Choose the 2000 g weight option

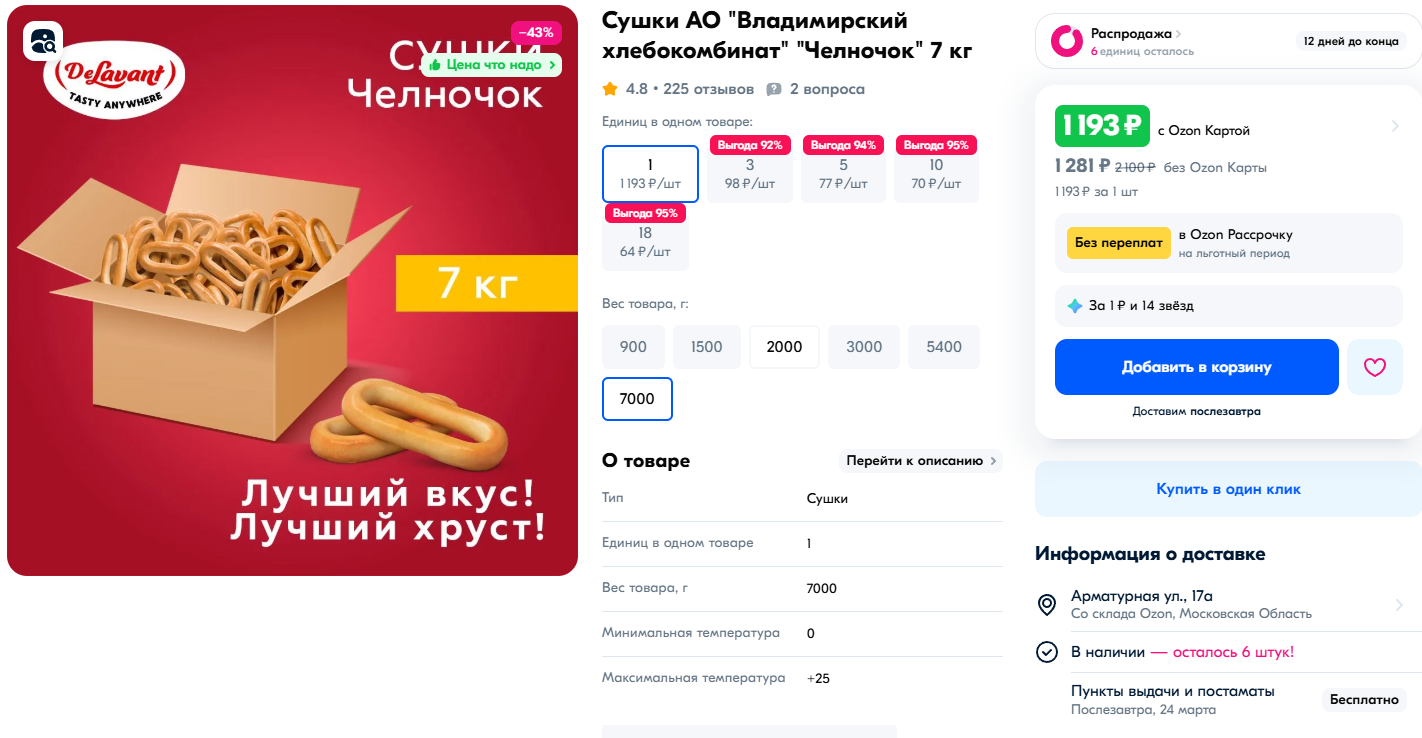click(x=784, y=347)
